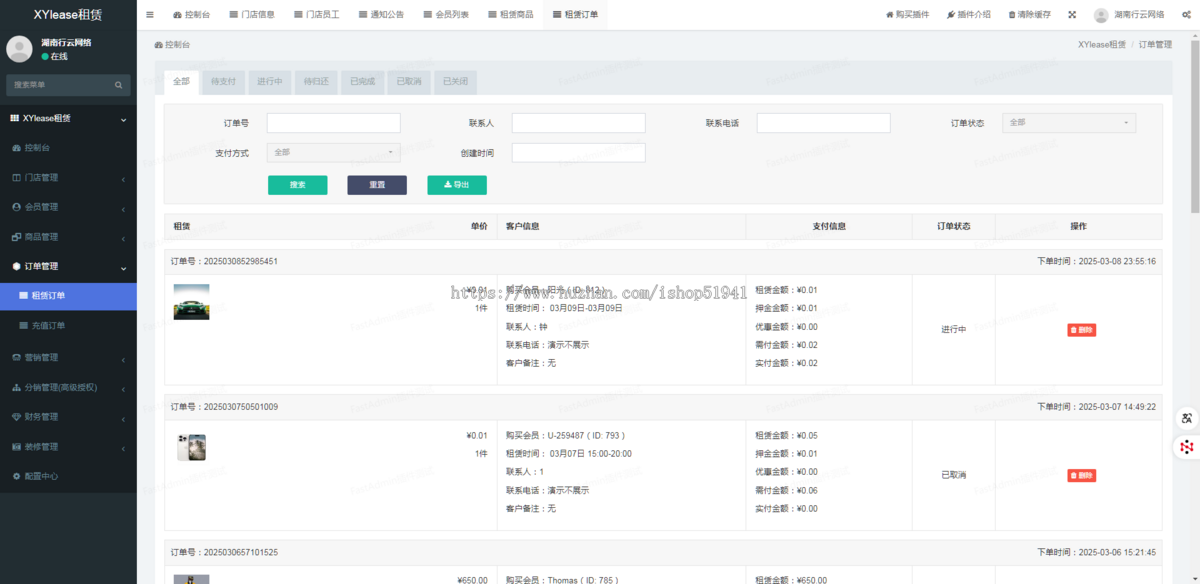Delete order 2025030750501009 via 删除 button
The width and height of the screenshot is (1200, 584).
click(1081, 475)
